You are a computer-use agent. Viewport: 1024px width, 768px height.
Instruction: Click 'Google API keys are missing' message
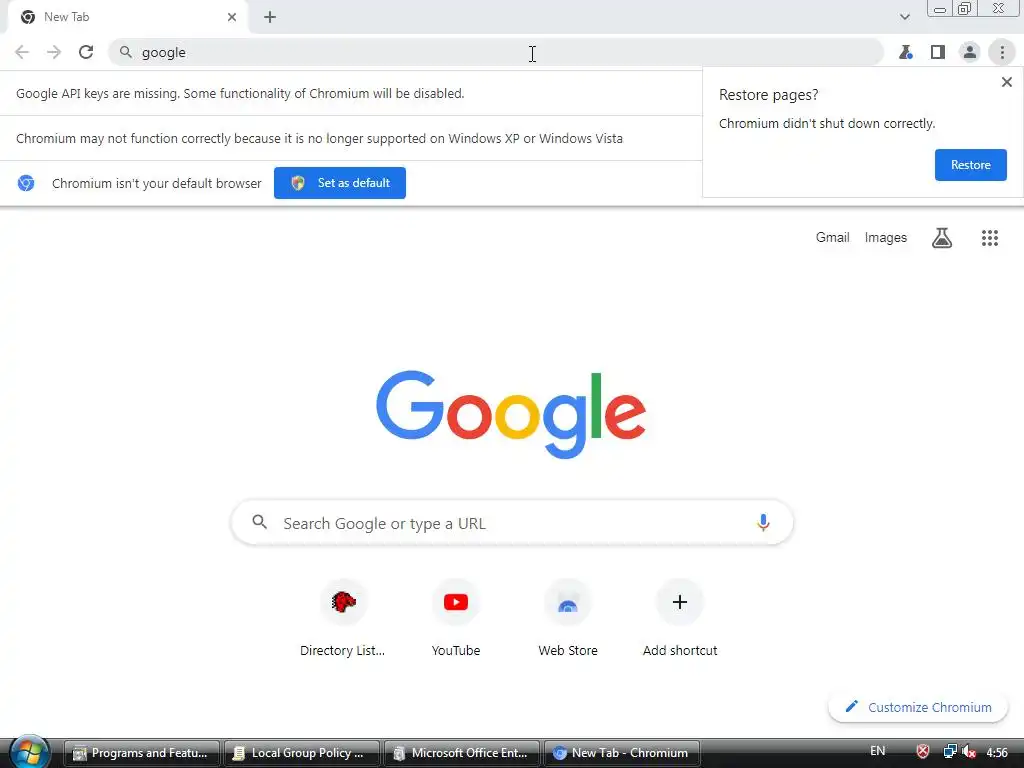coord(240,93)
